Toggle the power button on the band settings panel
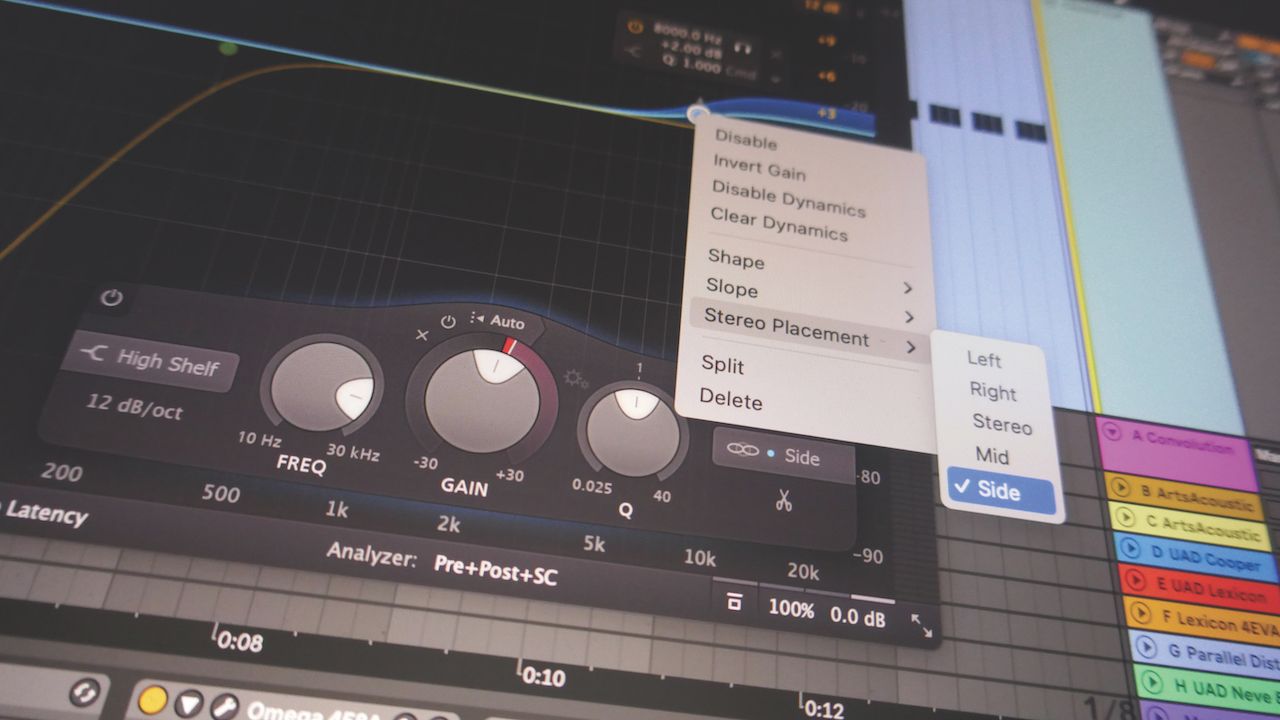The image size is (1280, 720). coord(112,298)
